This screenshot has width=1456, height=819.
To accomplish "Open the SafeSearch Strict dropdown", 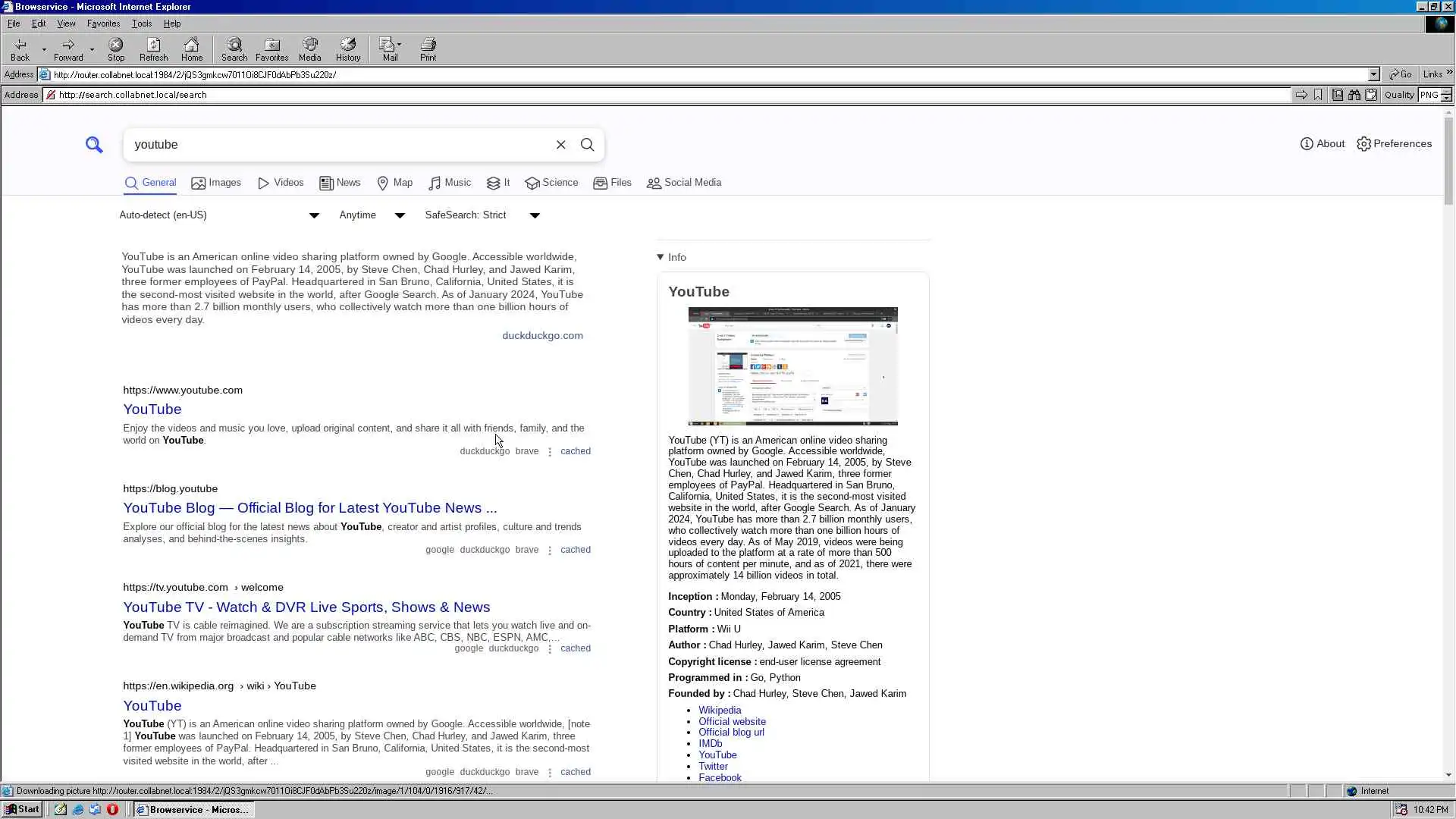I will (482, 215).
